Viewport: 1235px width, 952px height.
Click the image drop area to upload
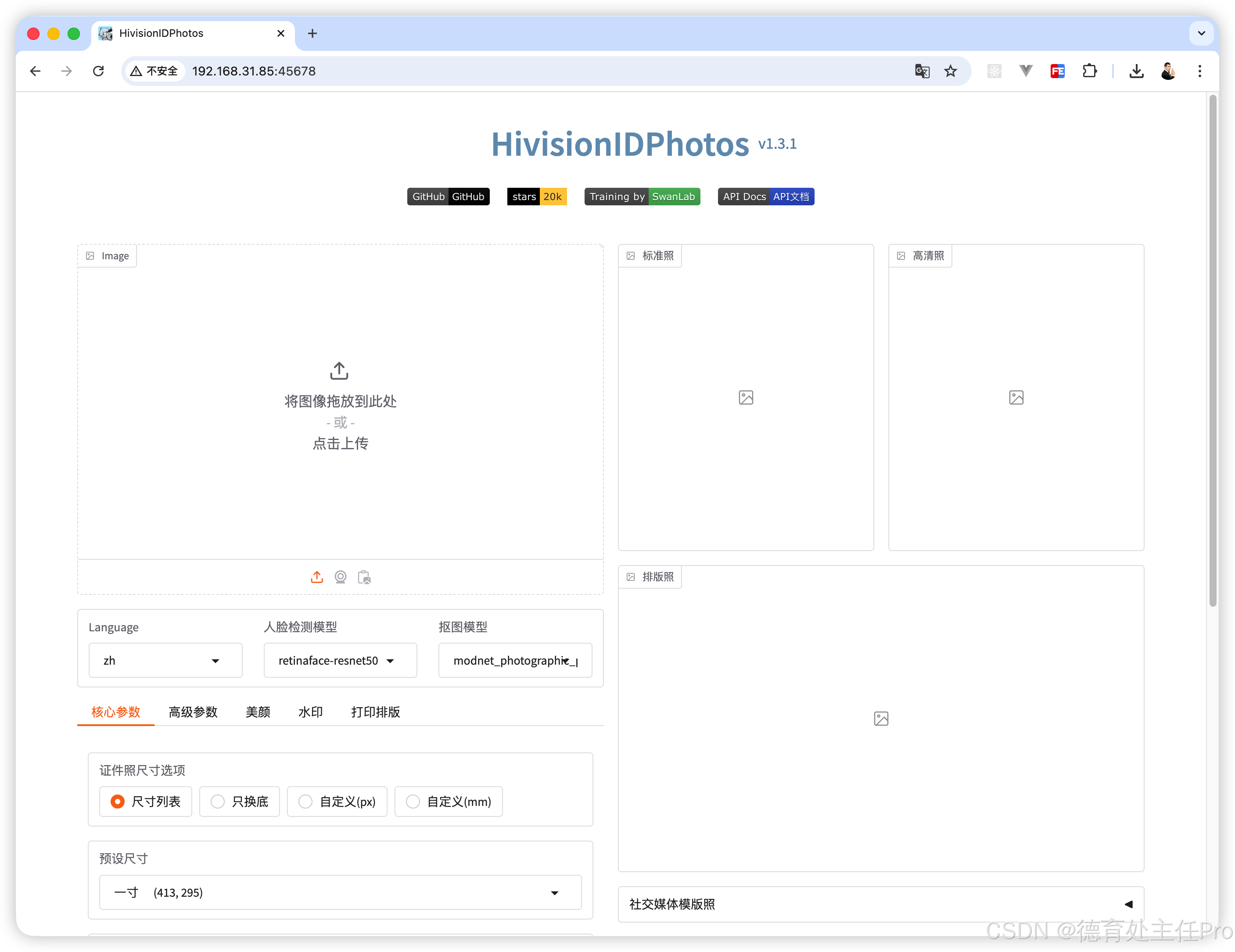point(340,402)
